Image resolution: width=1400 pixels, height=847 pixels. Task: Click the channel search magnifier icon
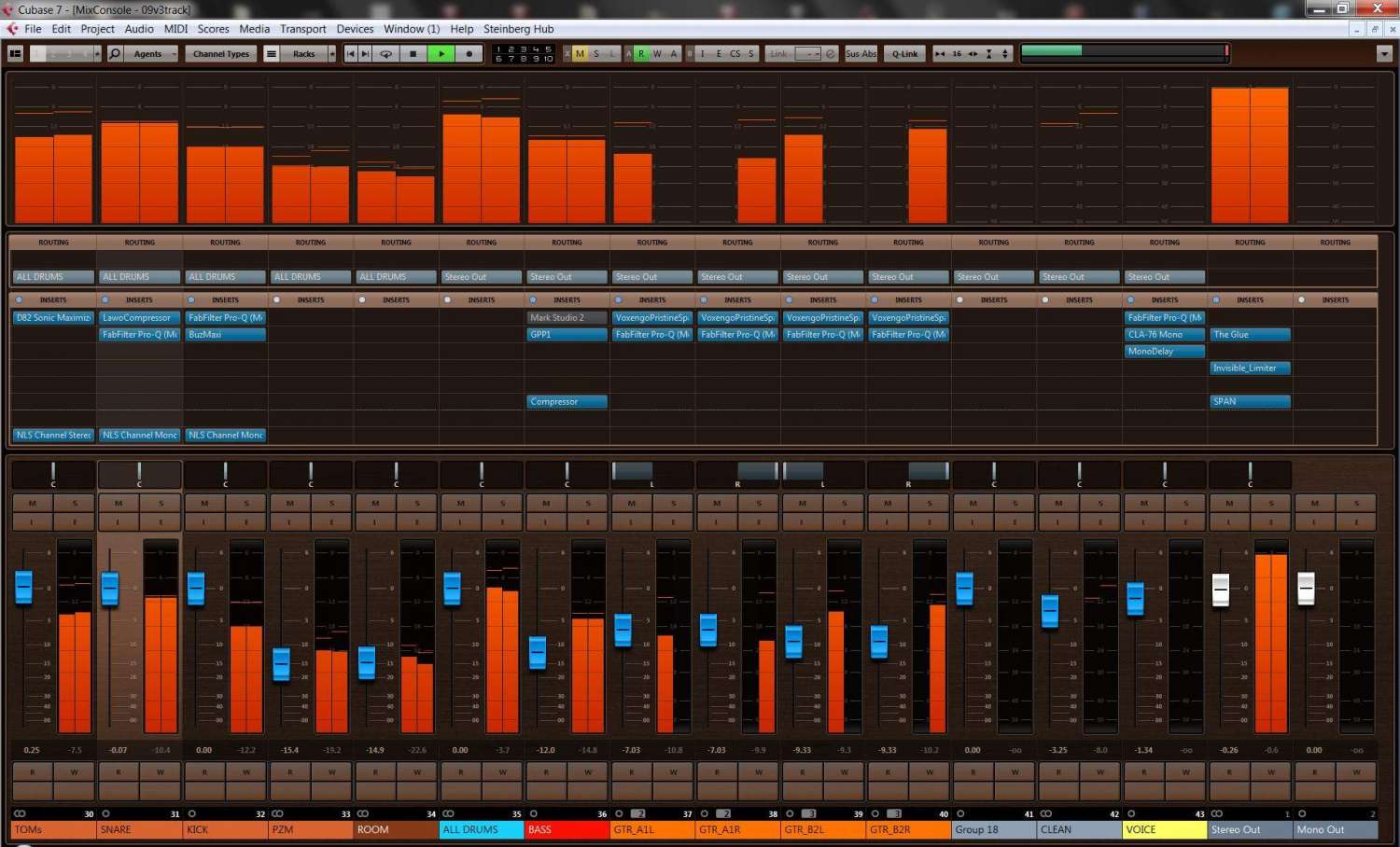pyautogui.click(x=115, y=54)
